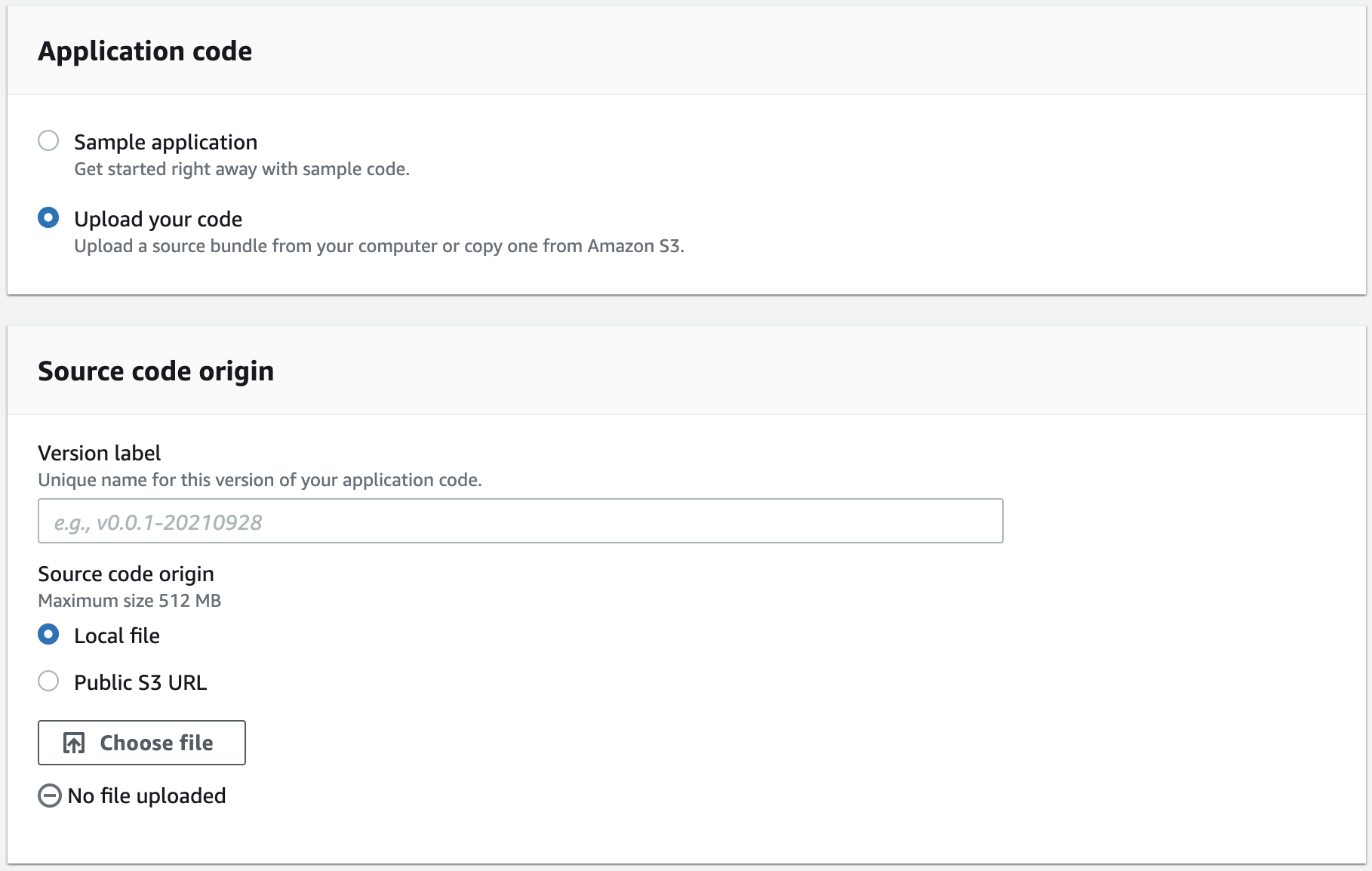
Task: Click the No file uploaded status icon
Action: (50, 796)
